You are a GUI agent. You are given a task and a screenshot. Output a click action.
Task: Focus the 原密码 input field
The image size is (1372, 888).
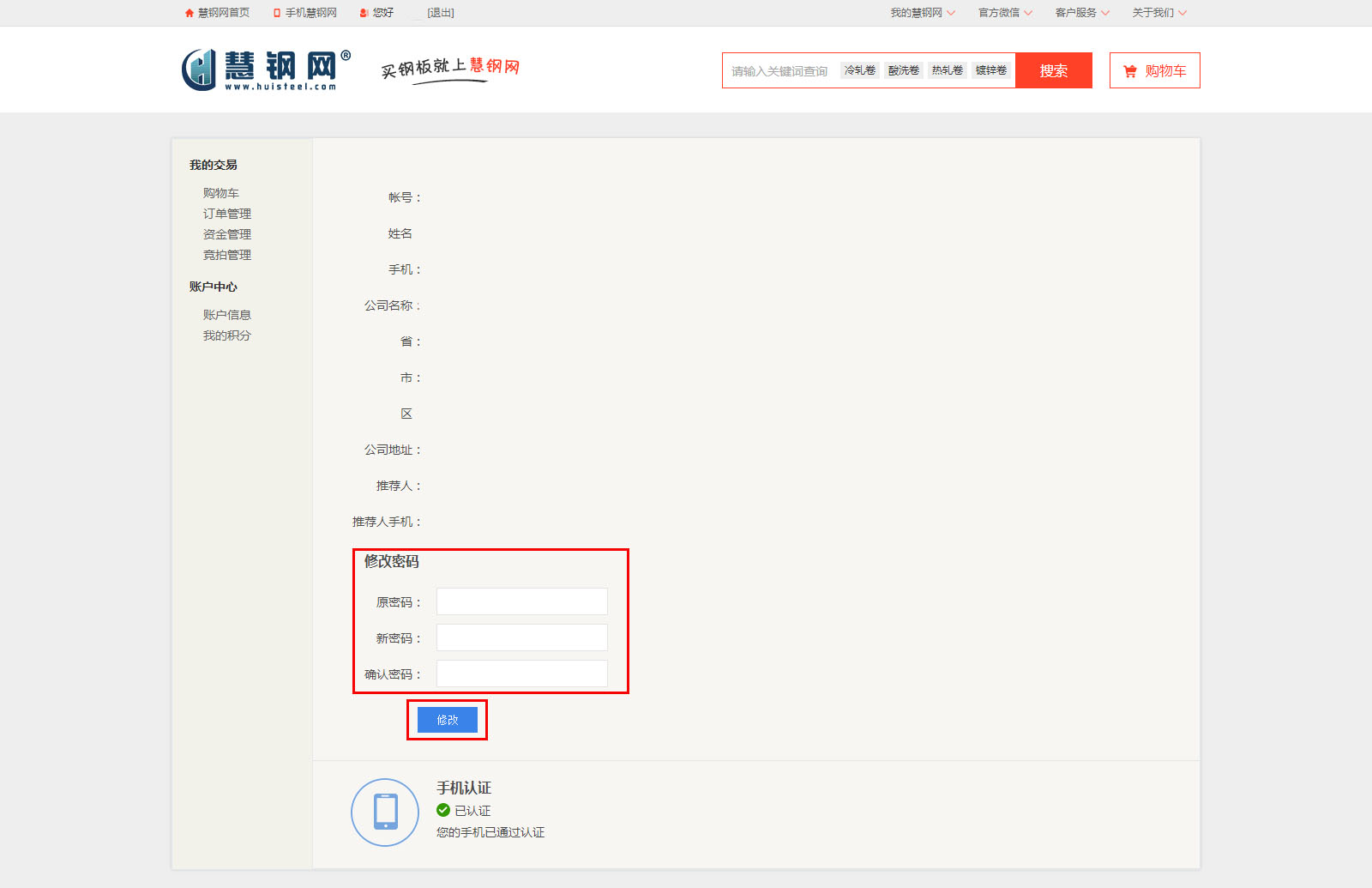(521, 601)
